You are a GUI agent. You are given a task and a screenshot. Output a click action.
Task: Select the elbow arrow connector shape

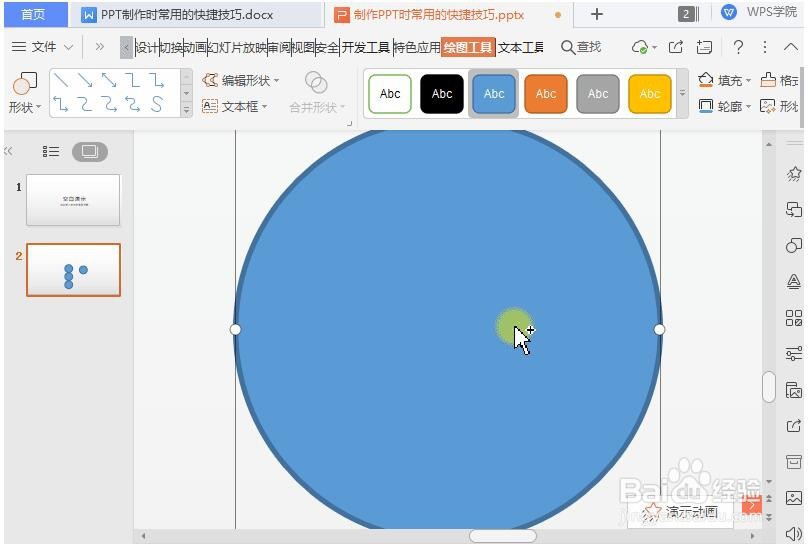[157, 80]
